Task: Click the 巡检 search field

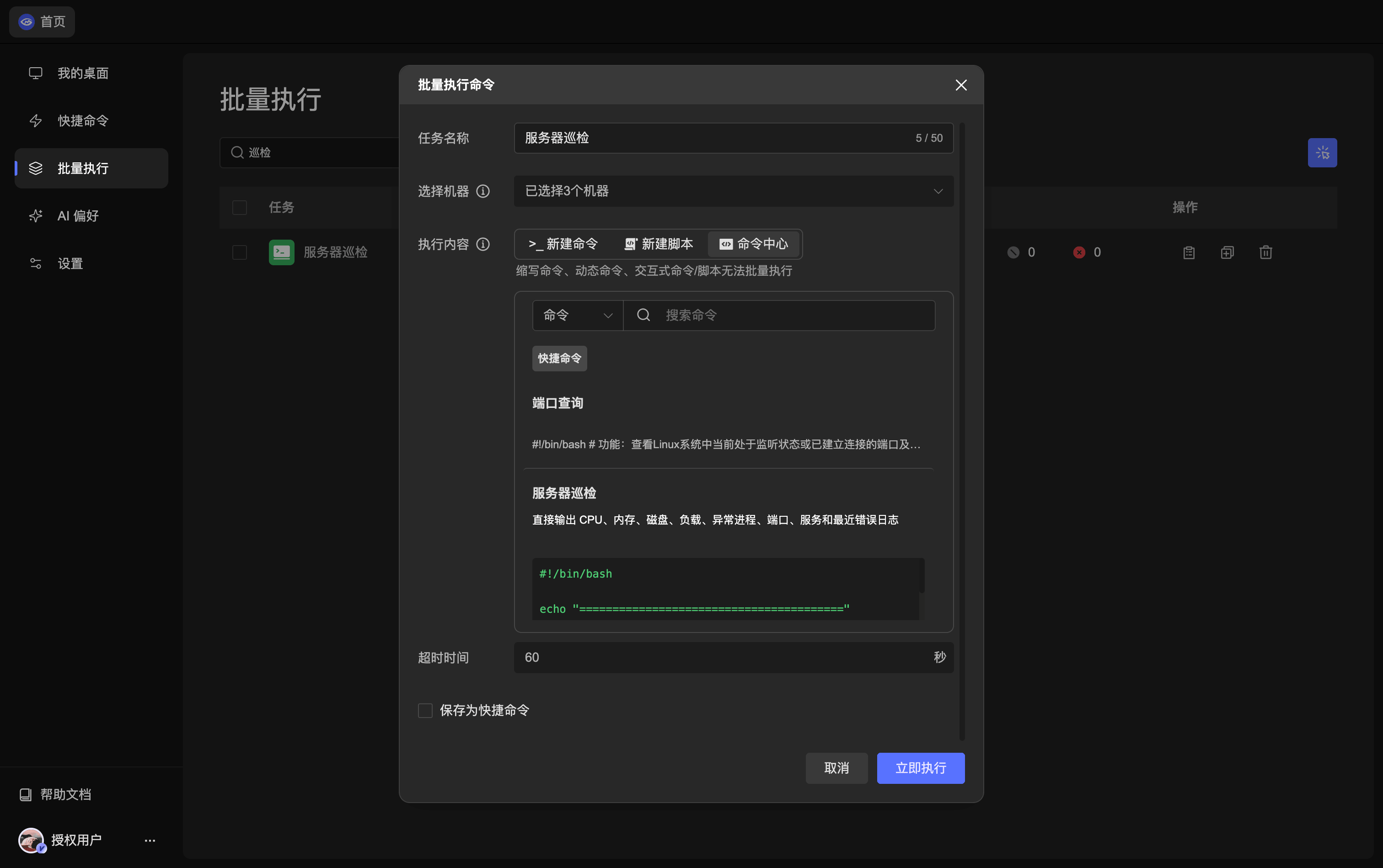Action: point(310,152)
